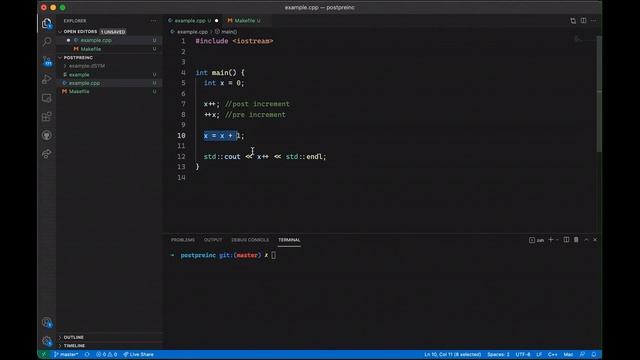Expand the example.dSYM folder
The image size is (640, 360).
click(87, 66)
